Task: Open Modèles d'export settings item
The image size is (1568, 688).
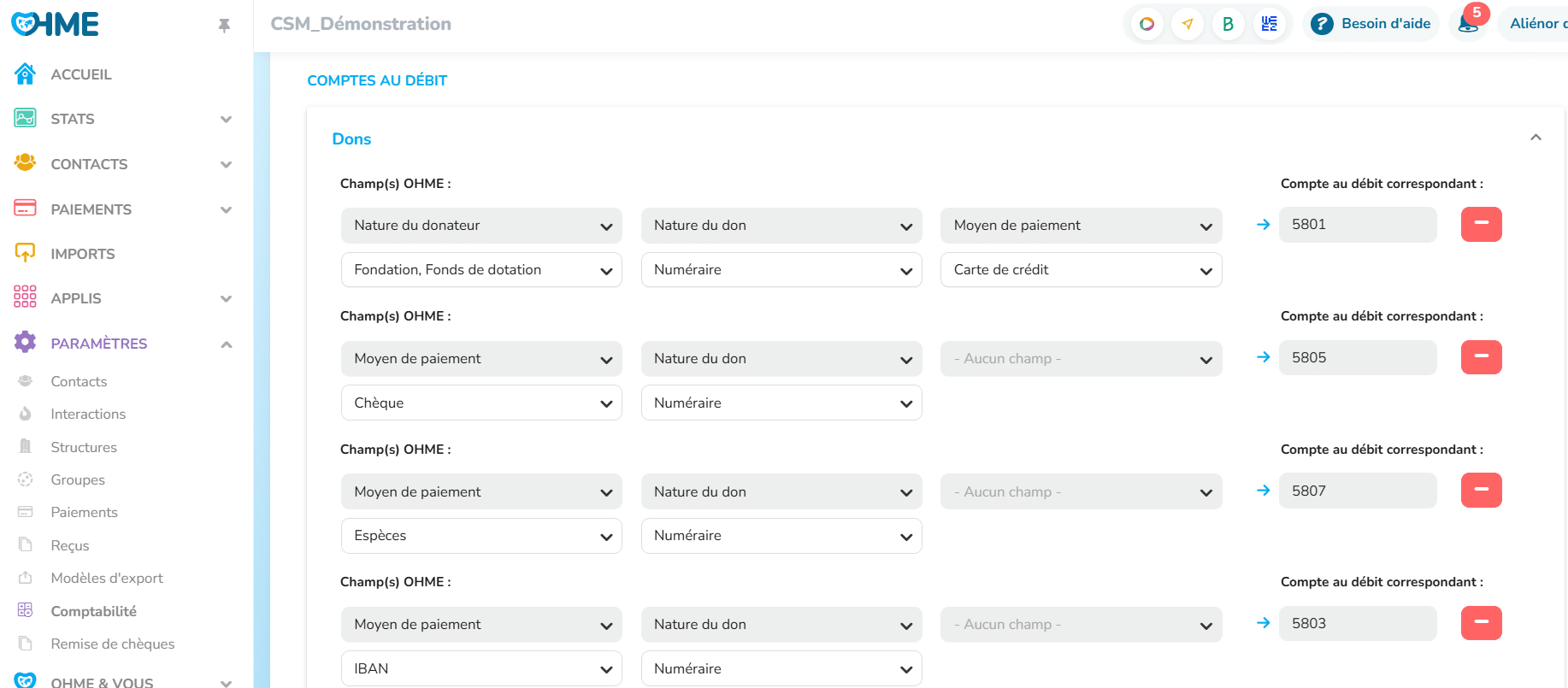Action: [107, 579]
